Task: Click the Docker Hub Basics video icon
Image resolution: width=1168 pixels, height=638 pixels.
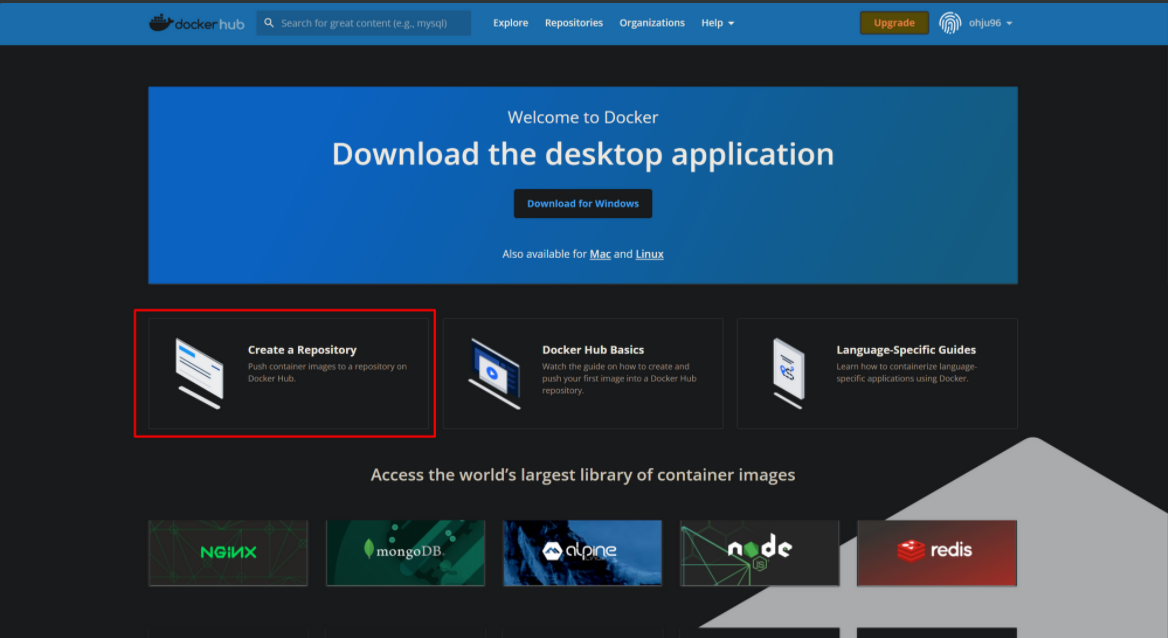Action: (495, 373)
